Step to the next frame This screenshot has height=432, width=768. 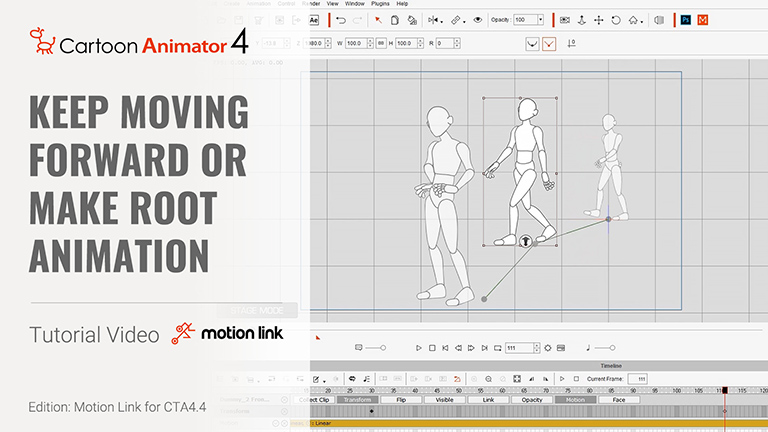471,348
